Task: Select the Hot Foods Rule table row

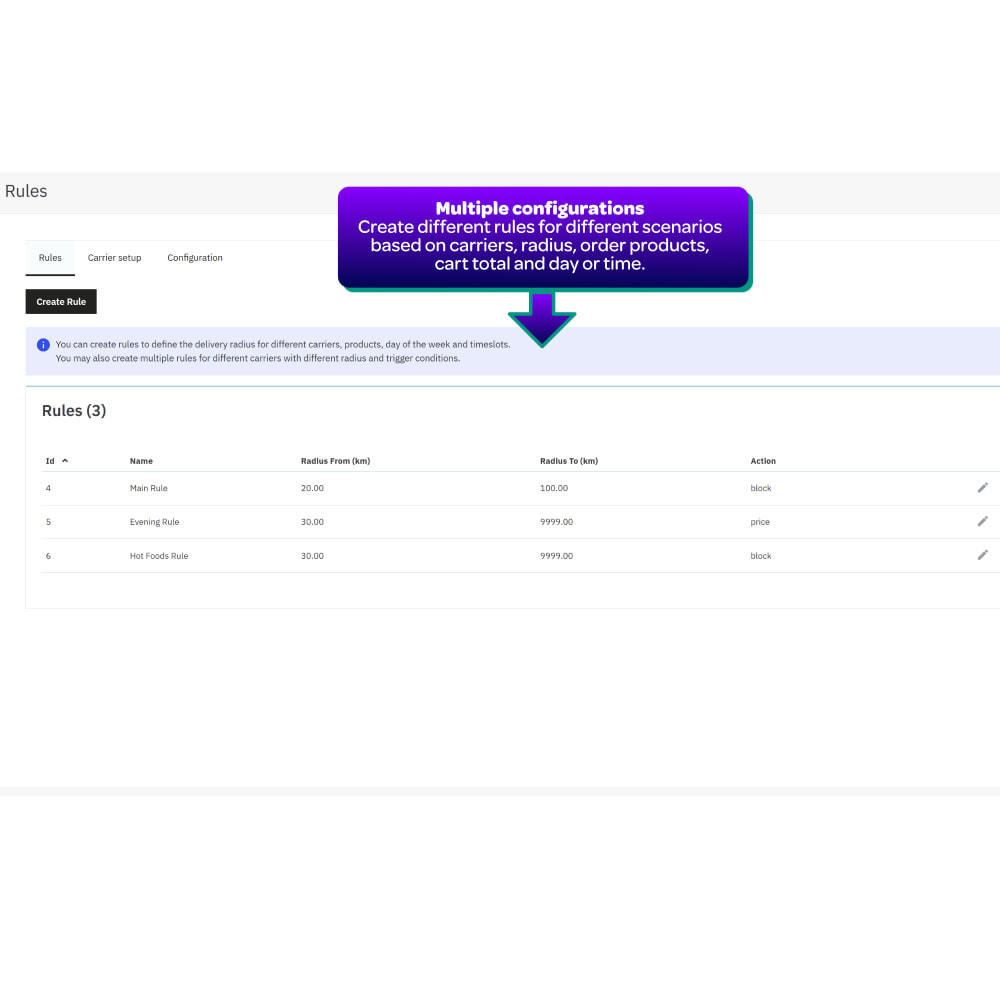Action: click(x=400, y=555)
